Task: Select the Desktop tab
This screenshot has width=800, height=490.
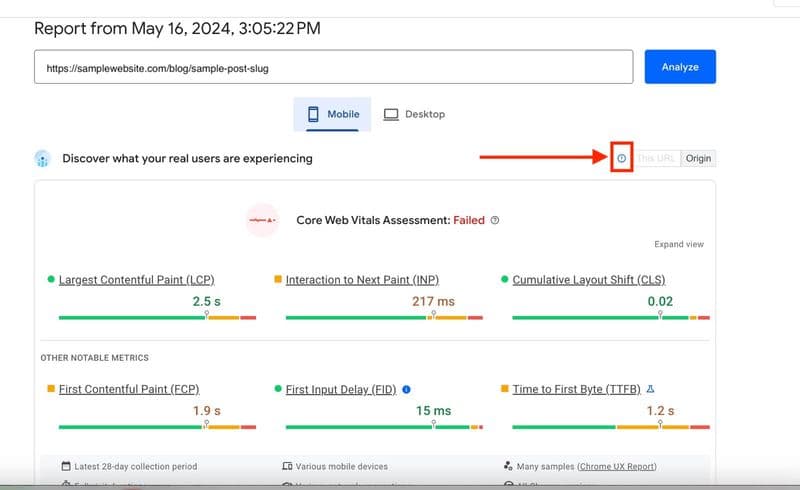Action: (x=414, y=114)
